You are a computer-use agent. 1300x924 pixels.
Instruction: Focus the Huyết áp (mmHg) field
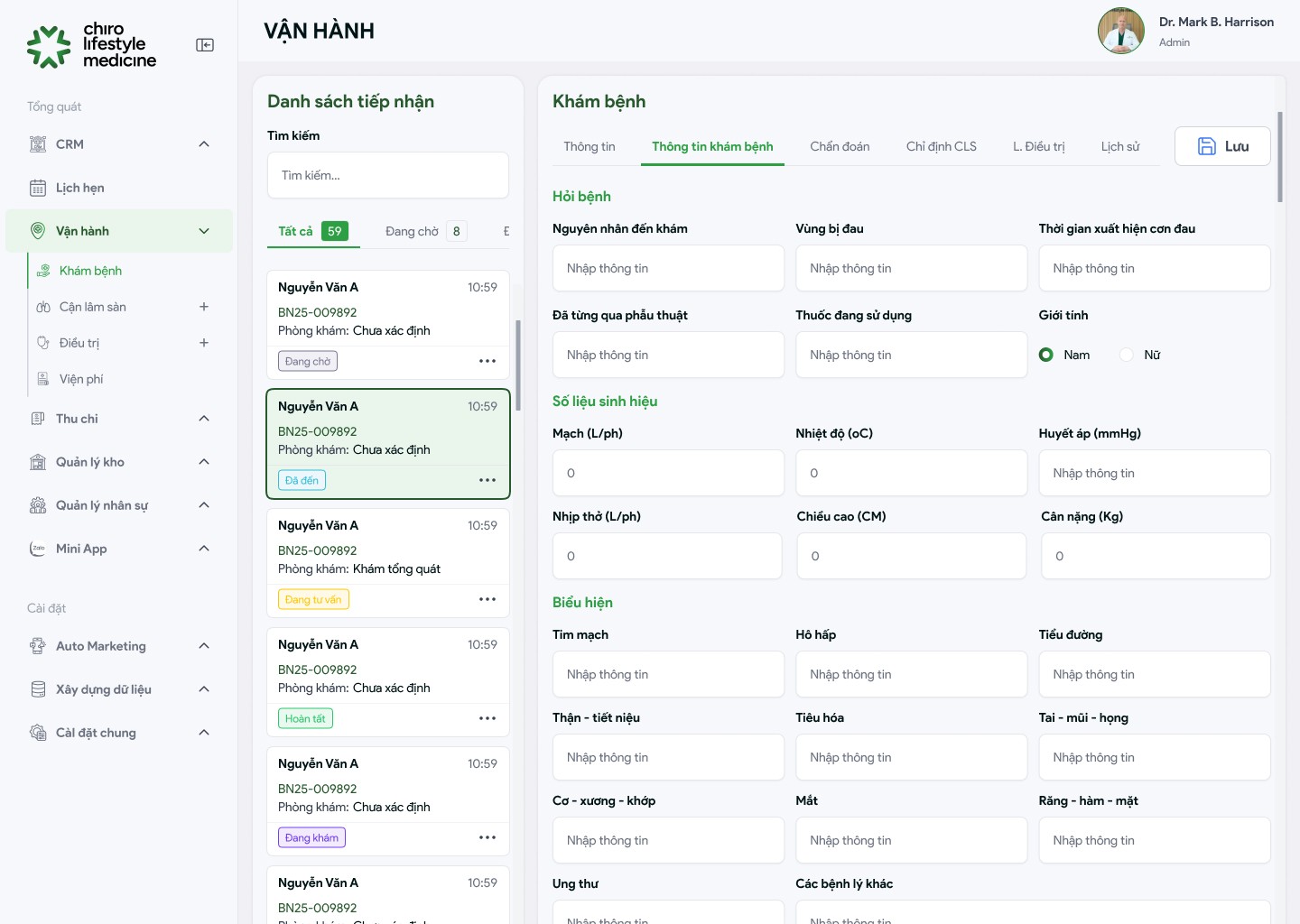click(x=1155, y=473)
